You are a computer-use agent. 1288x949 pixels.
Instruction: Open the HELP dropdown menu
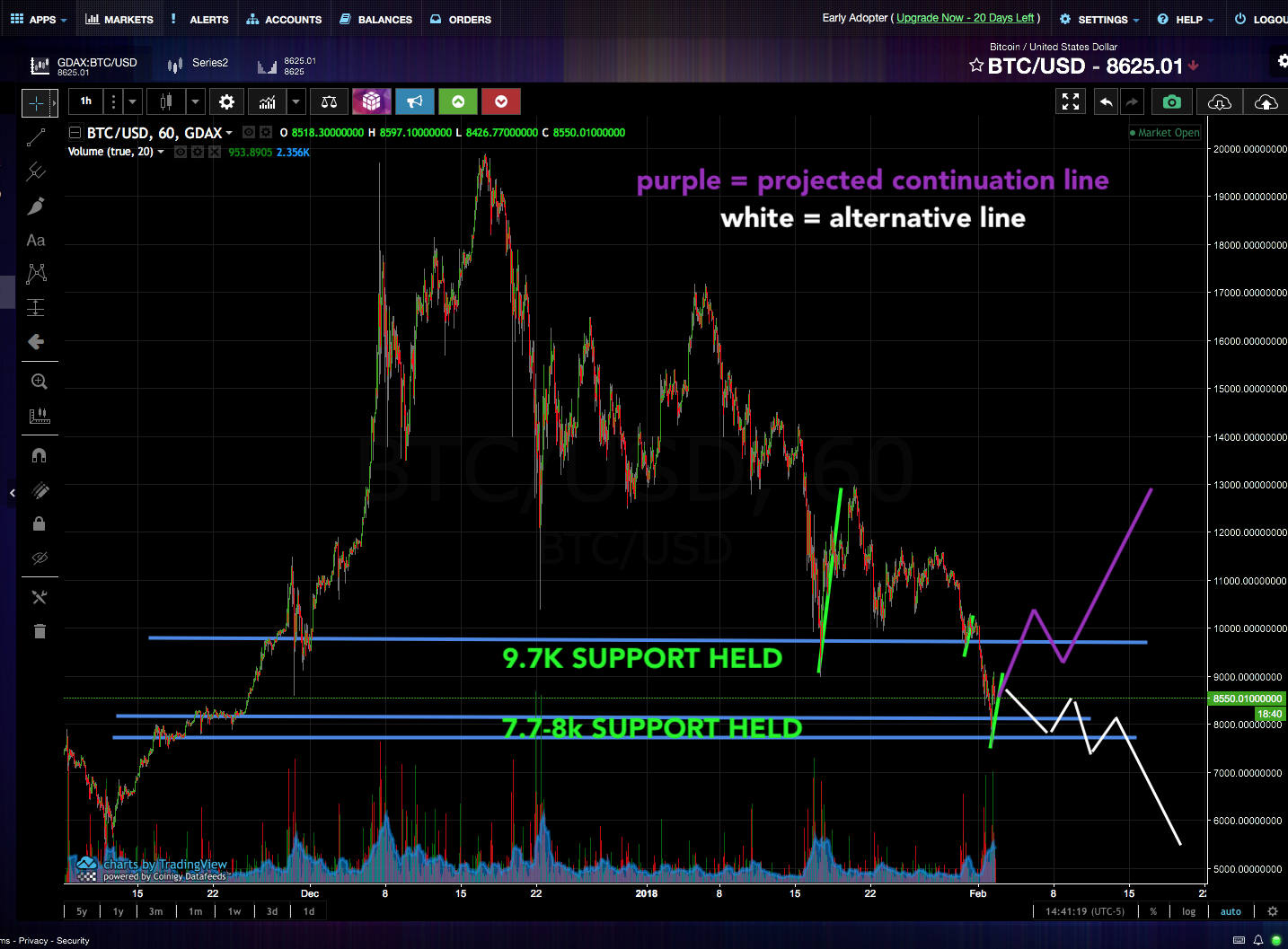(1186, 19)
